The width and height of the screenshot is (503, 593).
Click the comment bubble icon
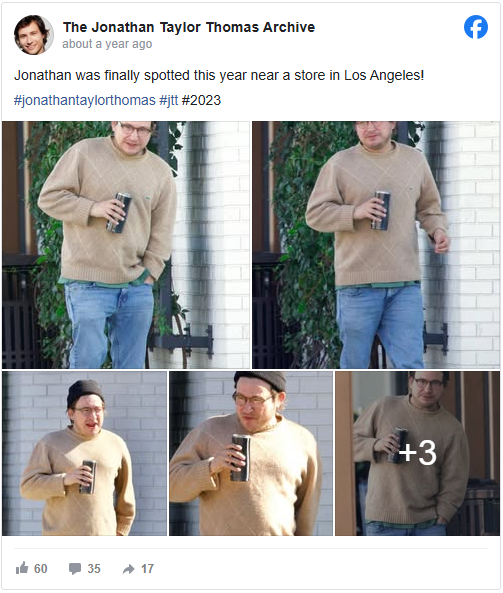click(75, 568)
